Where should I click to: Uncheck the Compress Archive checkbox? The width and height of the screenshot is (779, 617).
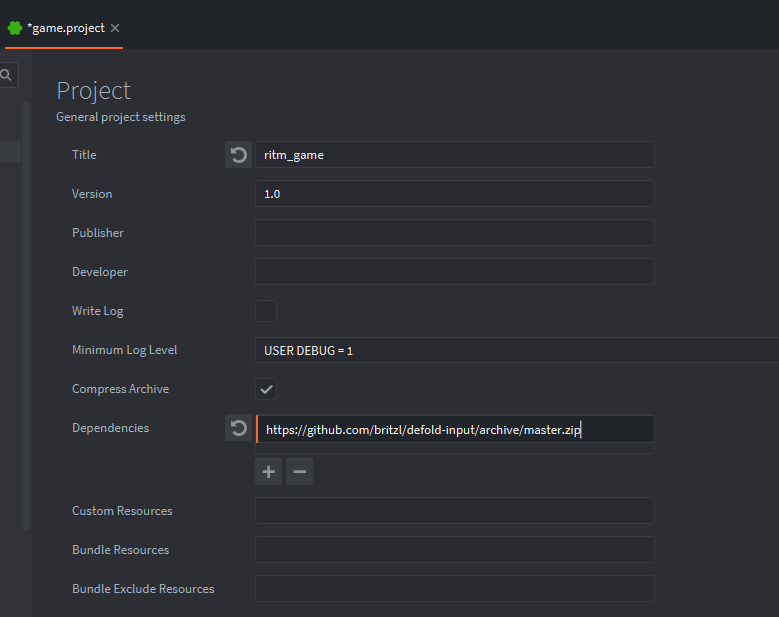pyautogui.click(x=266, y=389)
